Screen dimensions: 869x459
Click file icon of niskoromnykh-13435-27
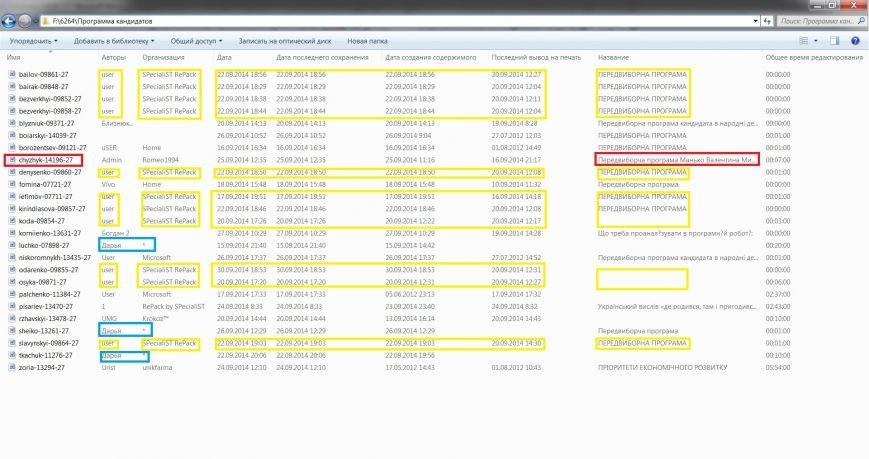tap(12, 257)
